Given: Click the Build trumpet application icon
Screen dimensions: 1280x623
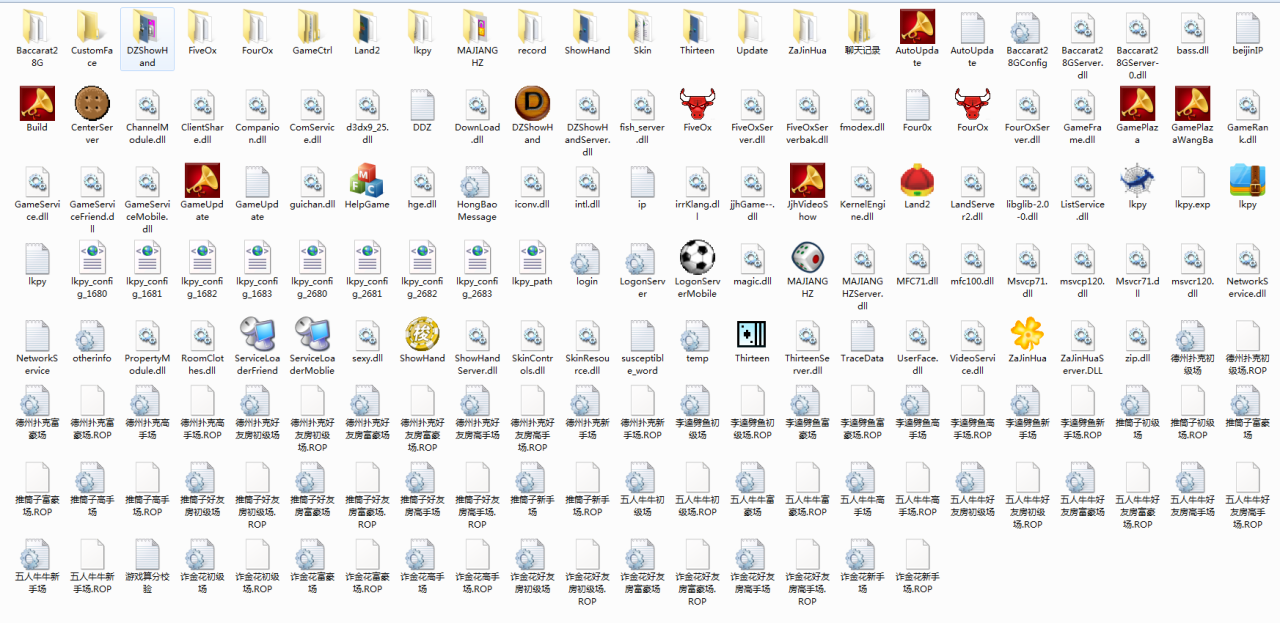Looking at the screenshot, I should [x=37, y=104].
